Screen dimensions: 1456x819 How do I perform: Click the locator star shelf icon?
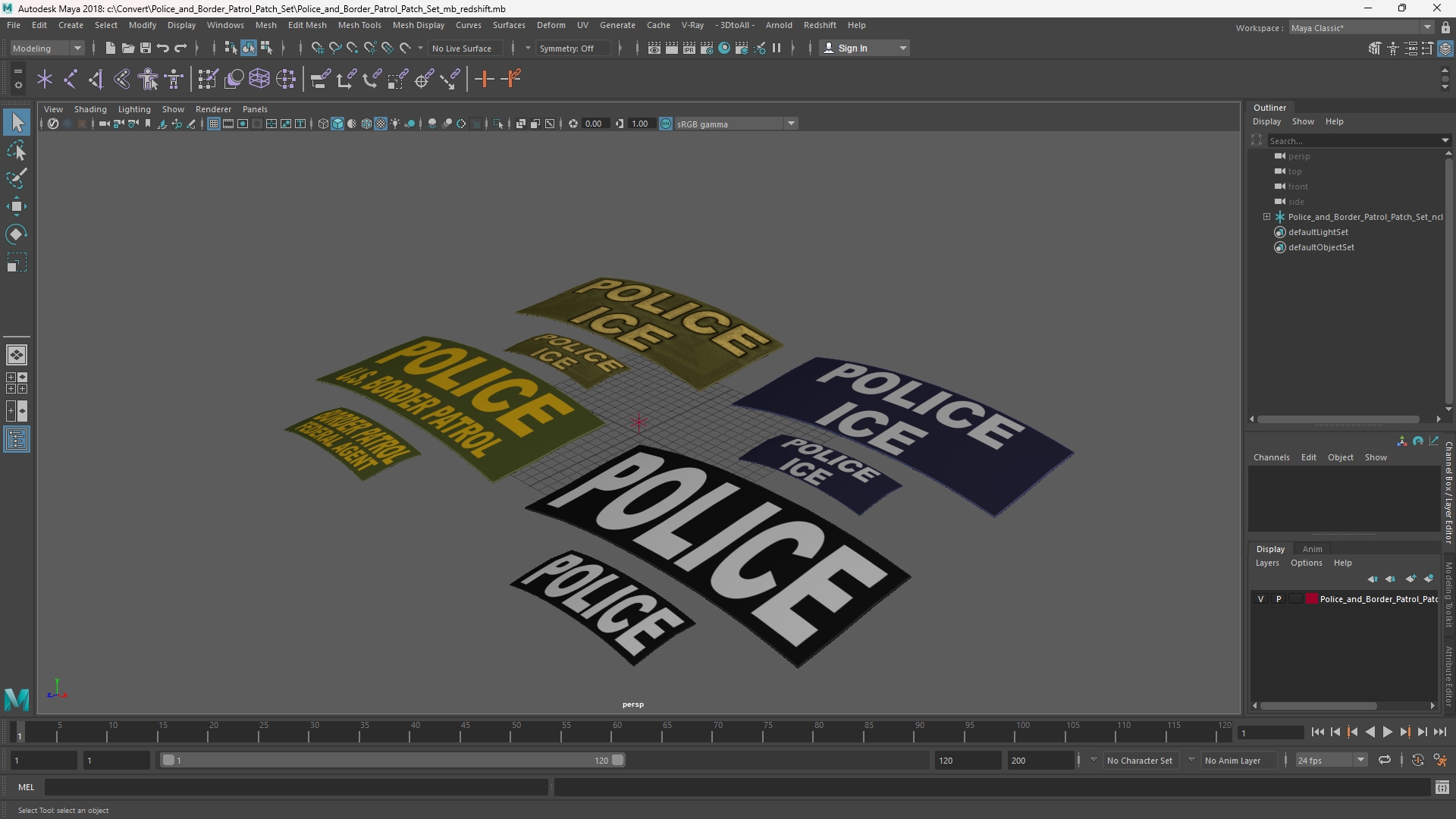click(45, 79)
